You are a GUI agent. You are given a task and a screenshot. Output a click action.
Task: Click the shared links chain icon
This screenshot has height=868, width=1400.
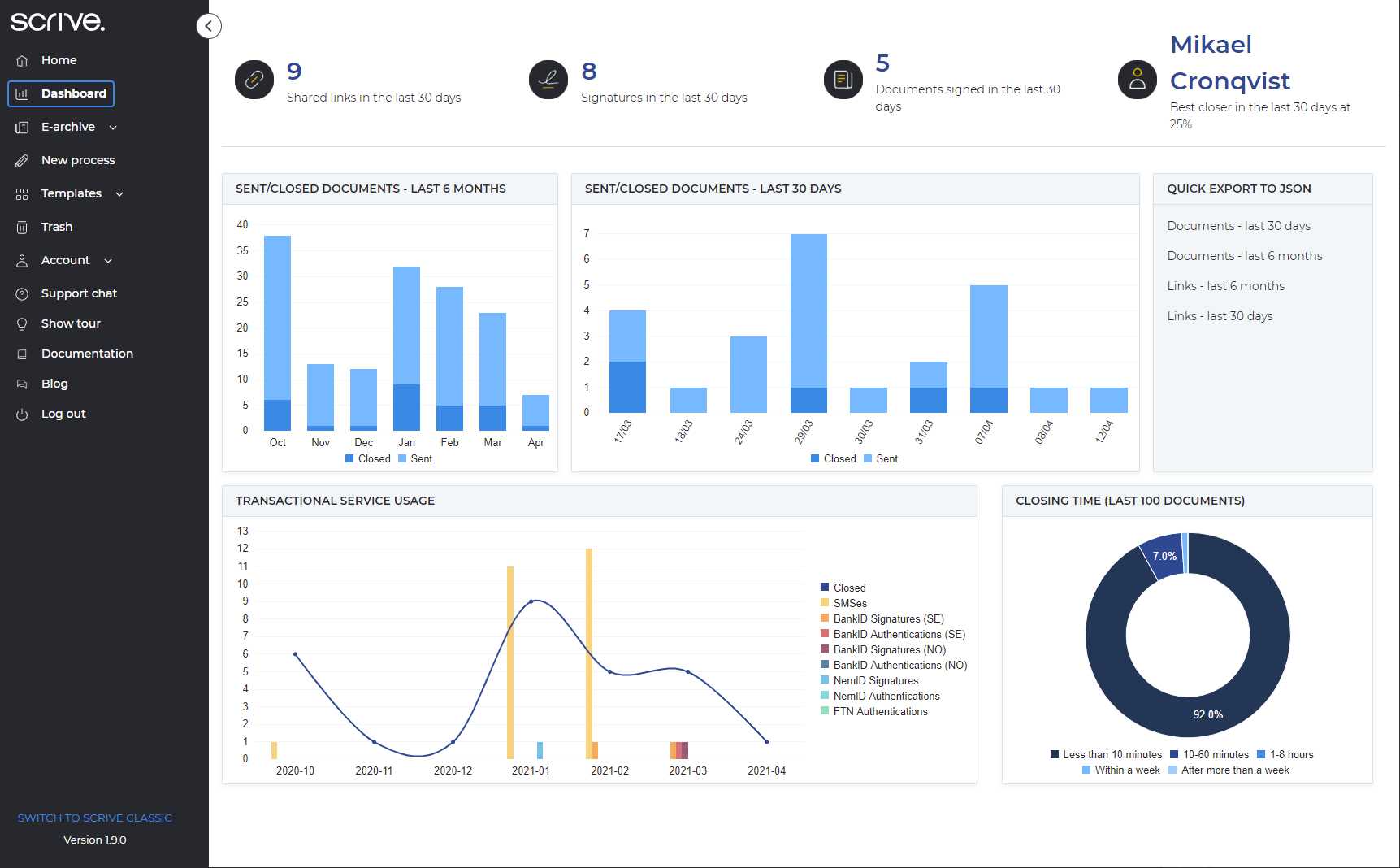[254, 80]
